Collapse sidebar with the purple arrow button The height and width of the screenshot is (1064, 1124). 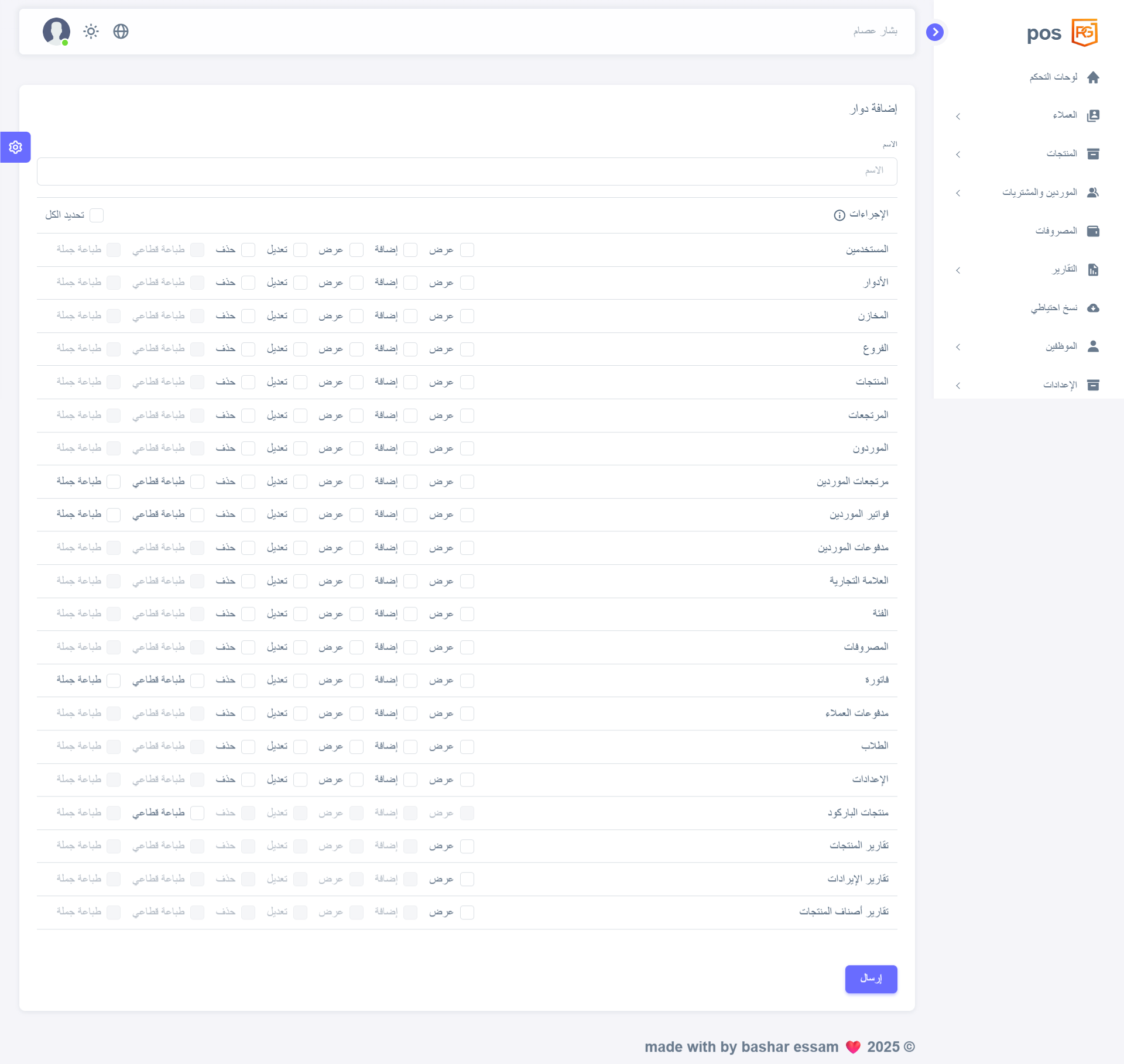tap(935, 32)
